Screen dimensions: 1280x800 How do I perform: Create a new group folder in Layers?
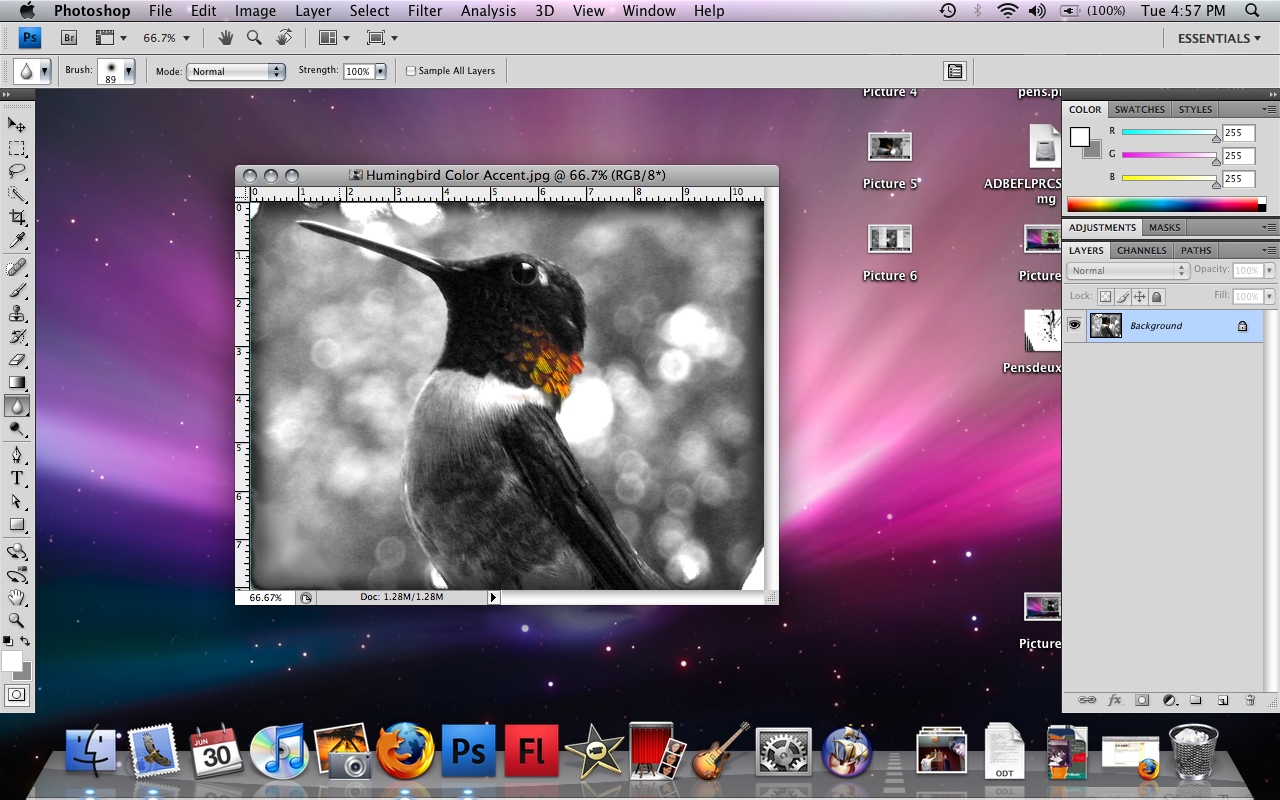[x=1195, y=700]
